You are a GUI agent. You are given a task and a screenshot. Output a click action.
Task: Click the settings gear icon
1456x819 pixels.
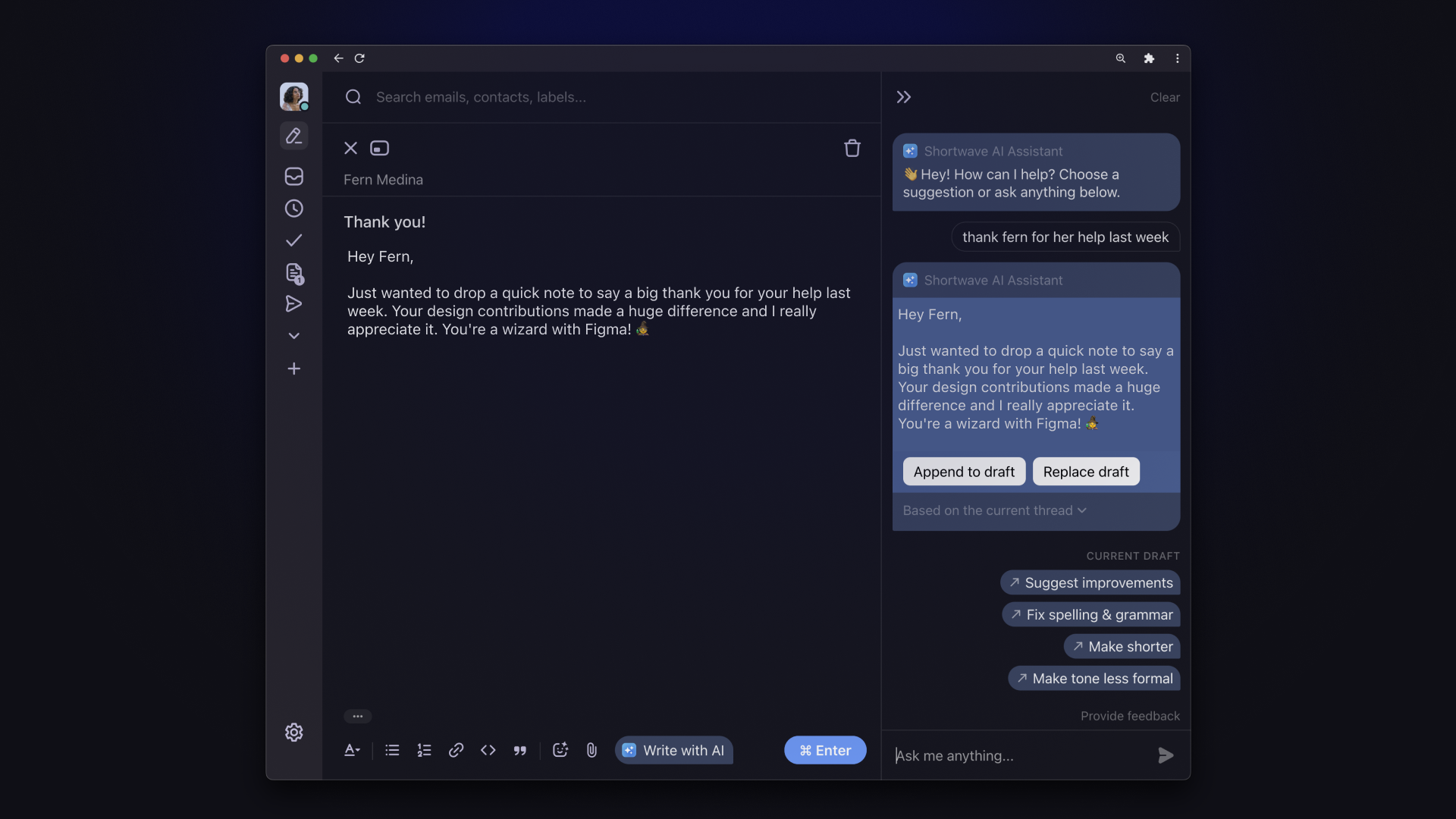click(x=294, y=732)
